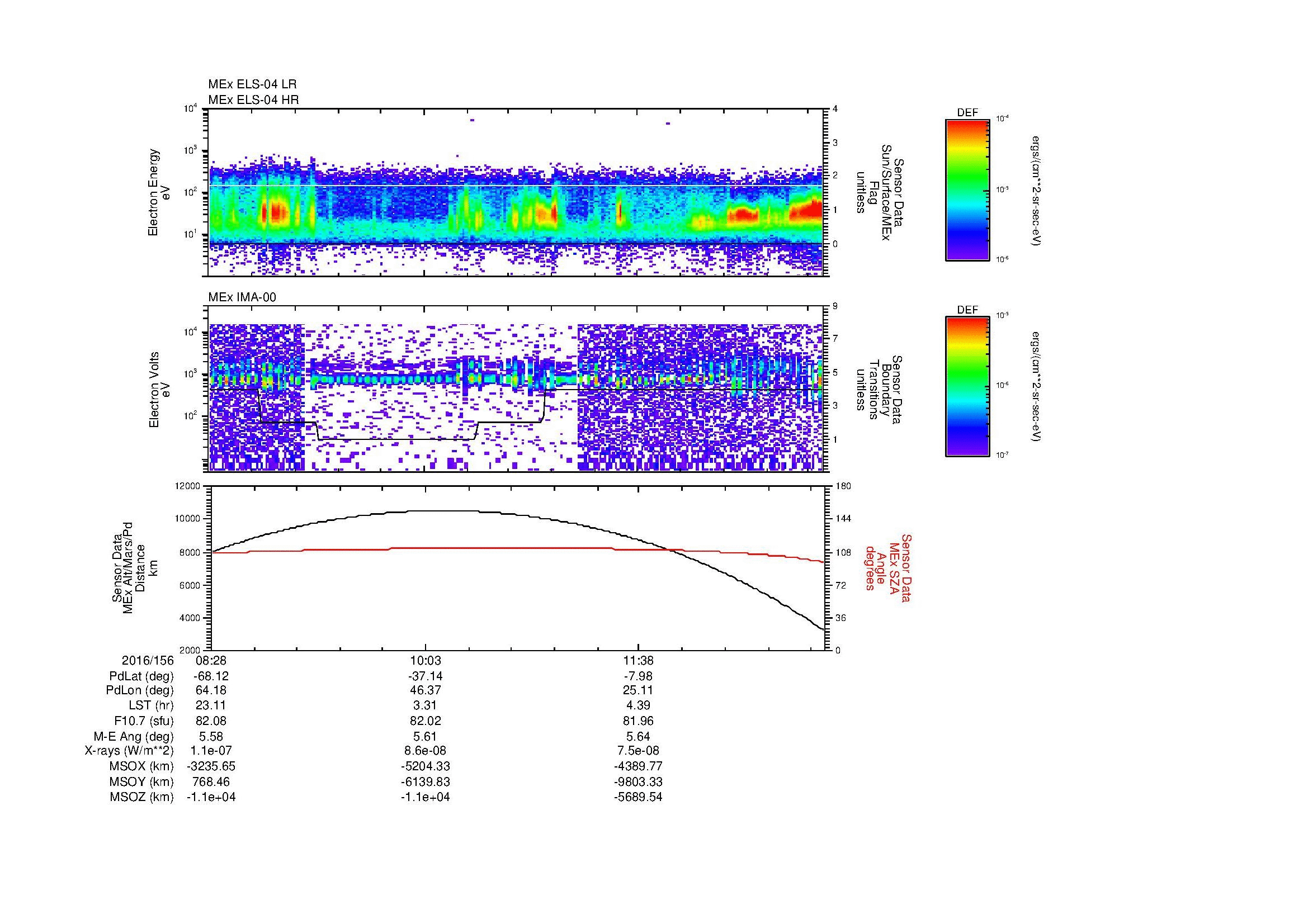Click the PdLon value '64.18'

211,690
